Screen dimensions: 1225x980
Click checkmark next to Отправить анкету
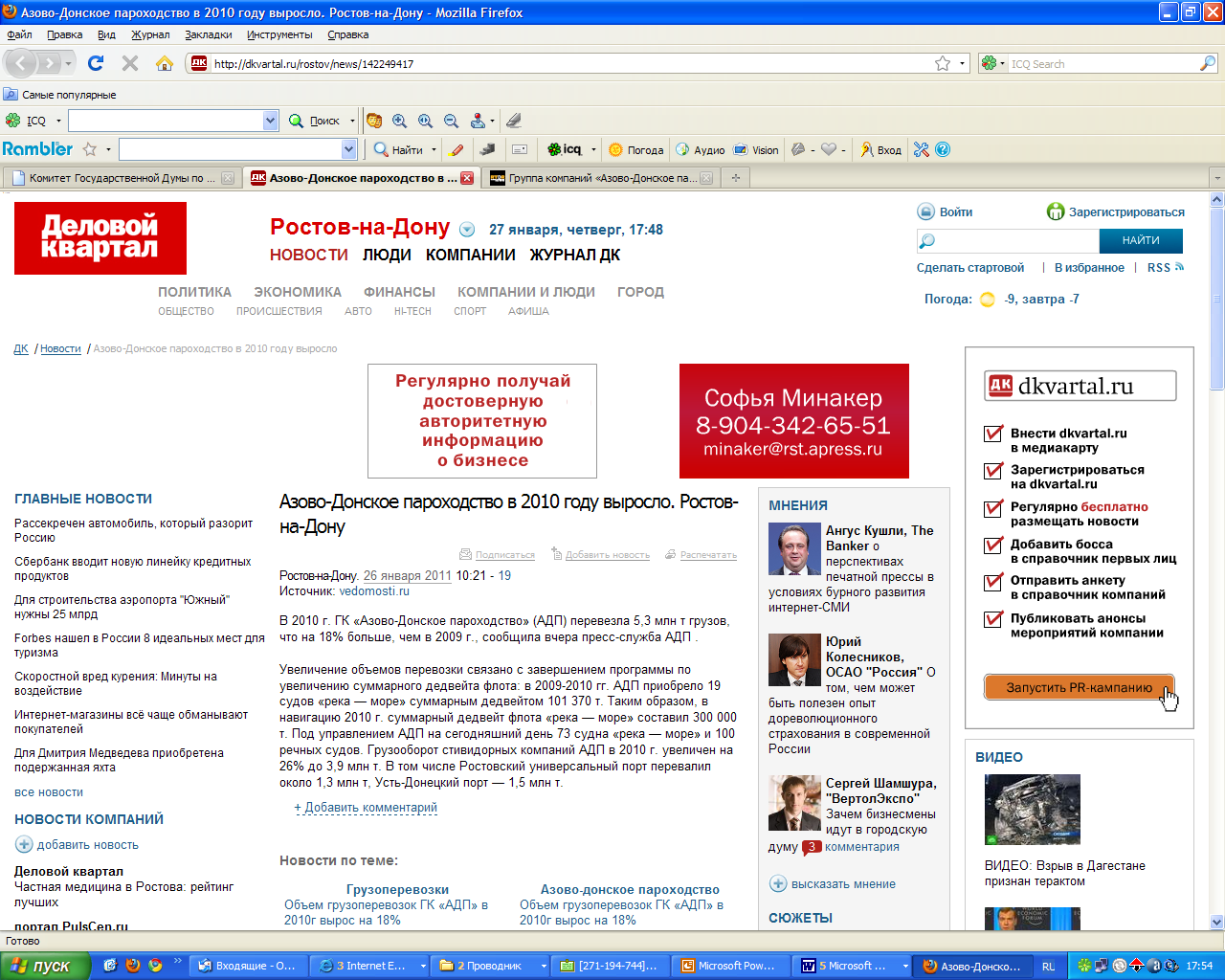pos(993,581)
